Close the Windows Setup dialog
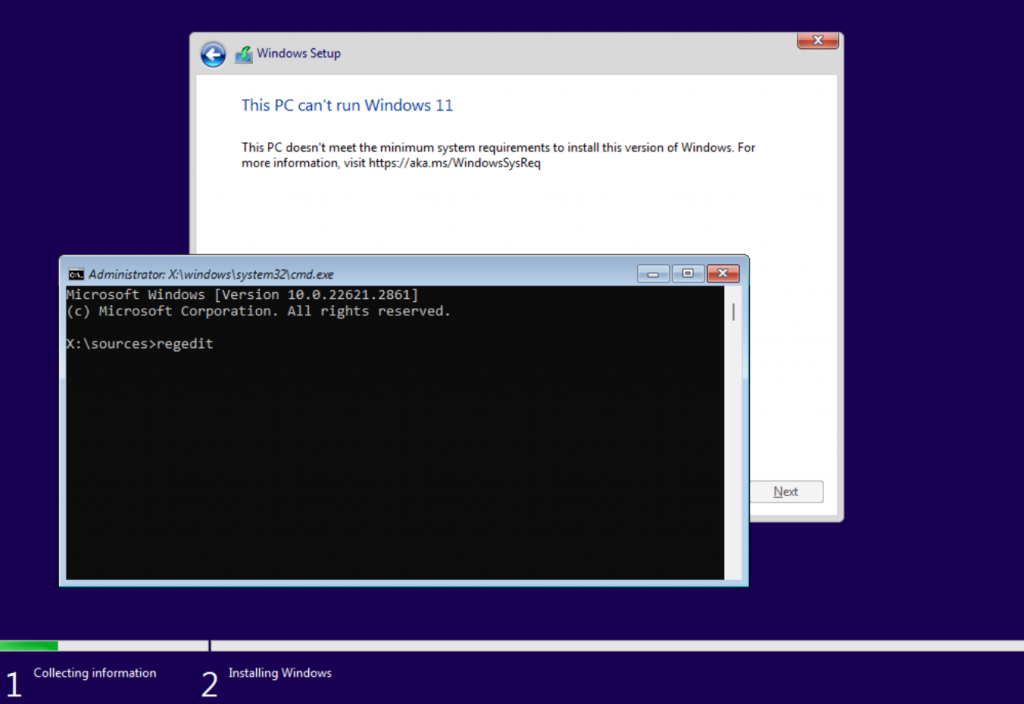This screenshot has width=1024, height=704. 817,40
